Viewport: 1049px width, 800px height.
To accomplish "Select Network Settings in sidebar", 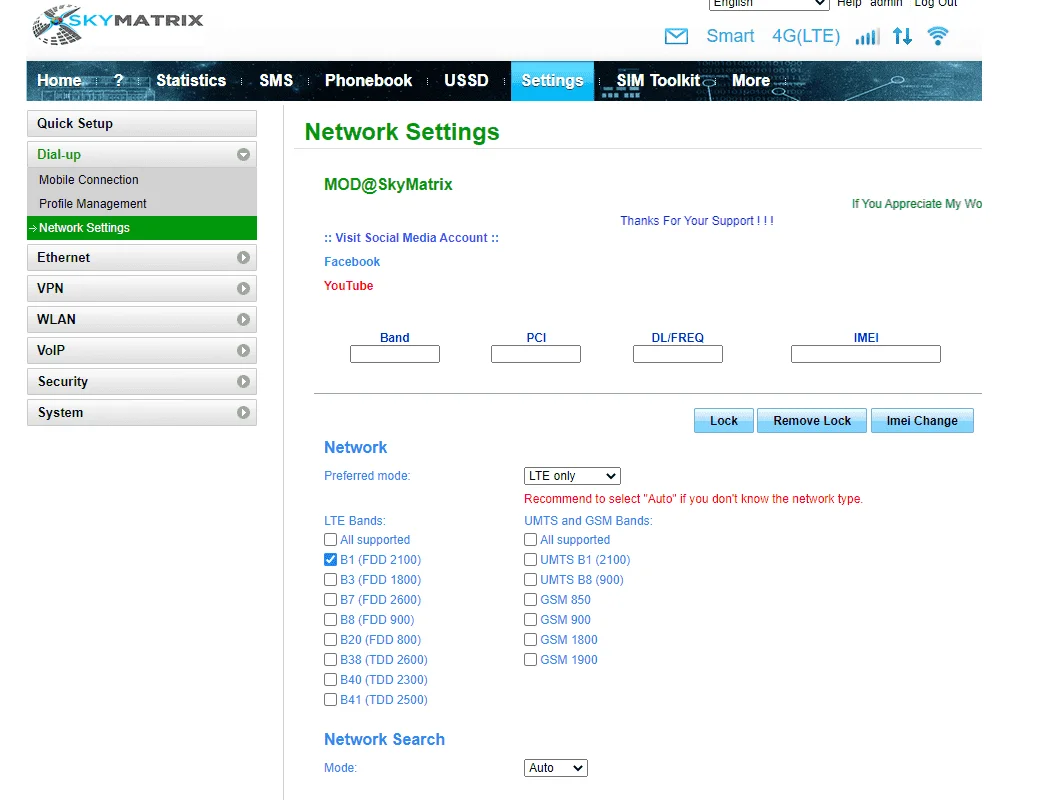I will click(142, 228).
